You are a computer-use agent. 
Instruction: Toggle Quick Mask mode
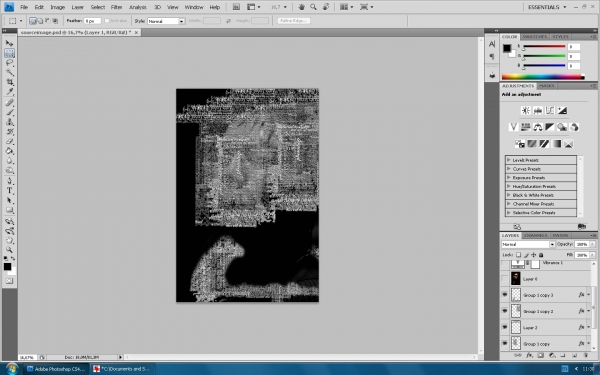pyautogui.click(x=10, y=281)
